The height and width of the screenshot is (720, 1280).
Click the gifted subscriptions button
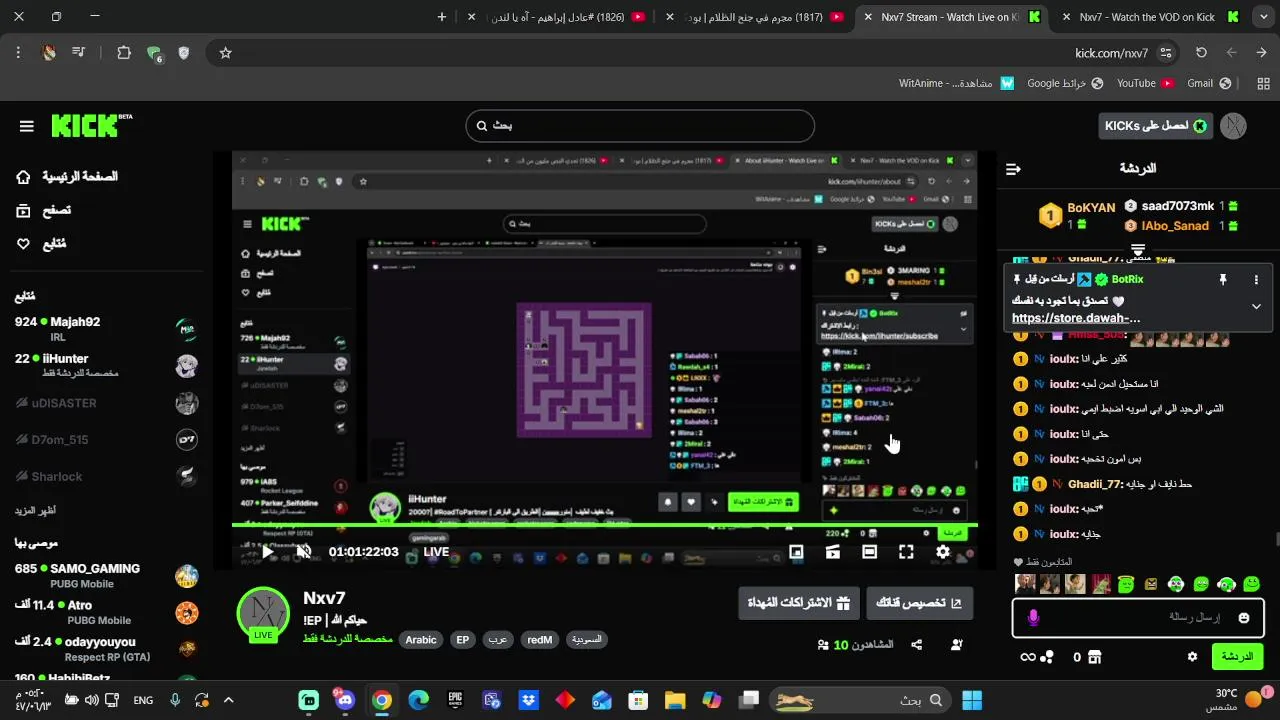(x=798, y=603)
